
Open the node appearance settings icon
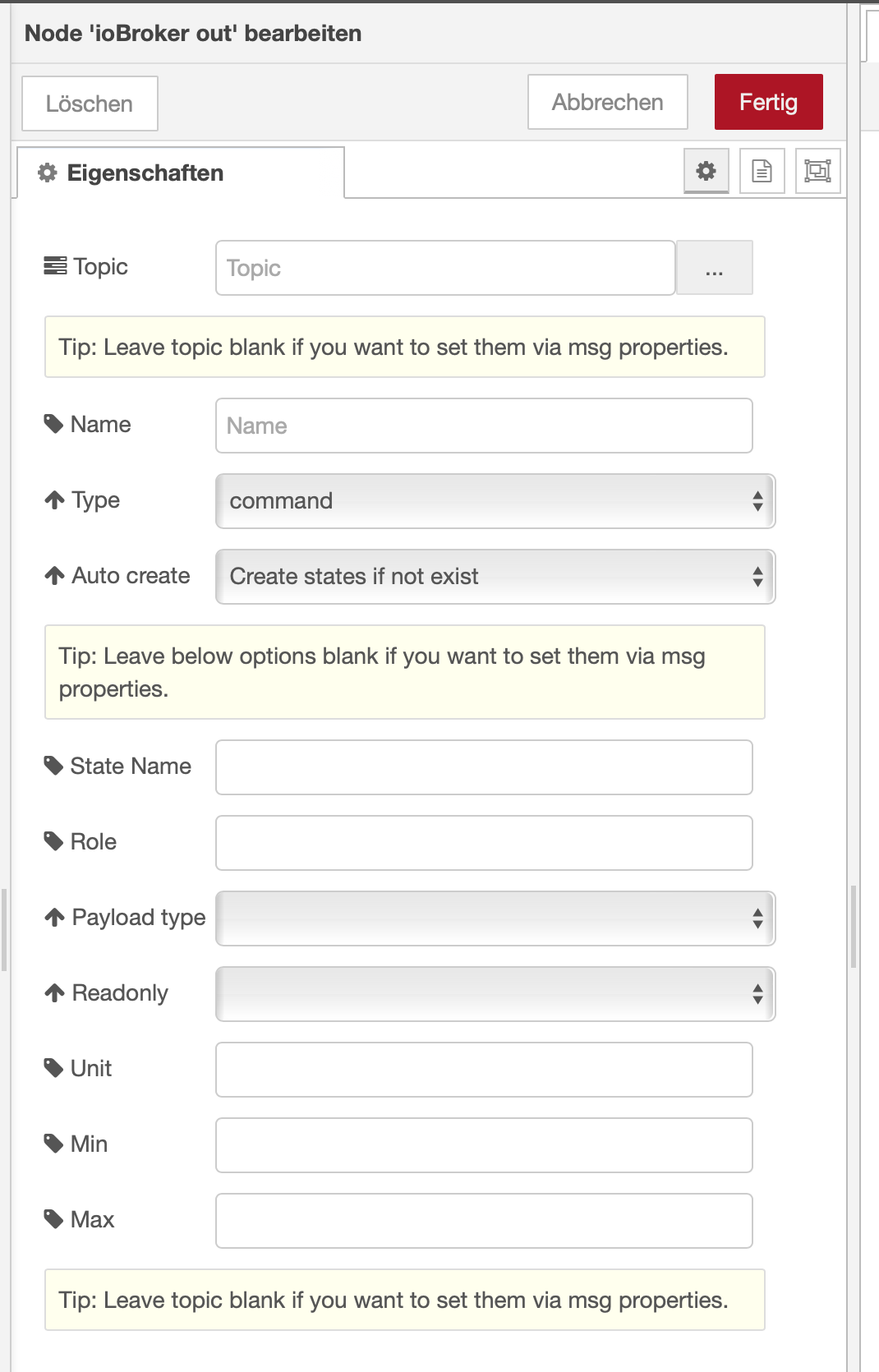[x=817, y=171]
